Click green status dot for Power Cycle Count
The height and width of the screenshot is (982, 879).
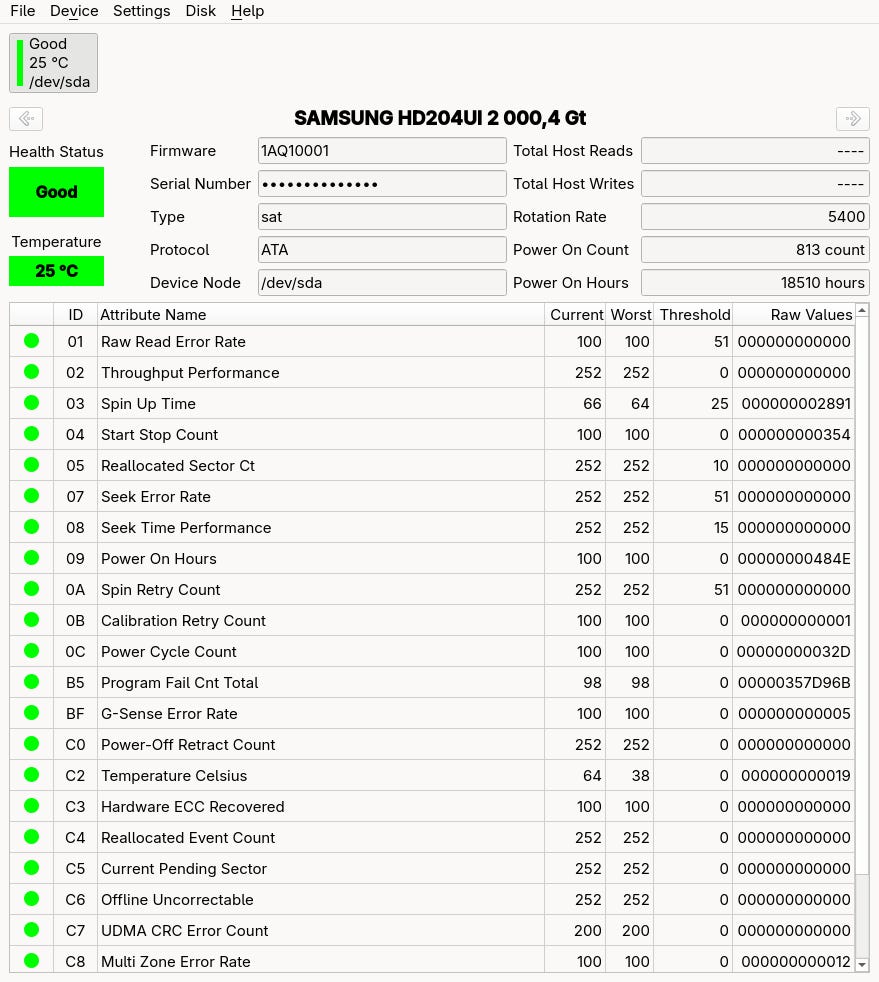click(31, 651)
